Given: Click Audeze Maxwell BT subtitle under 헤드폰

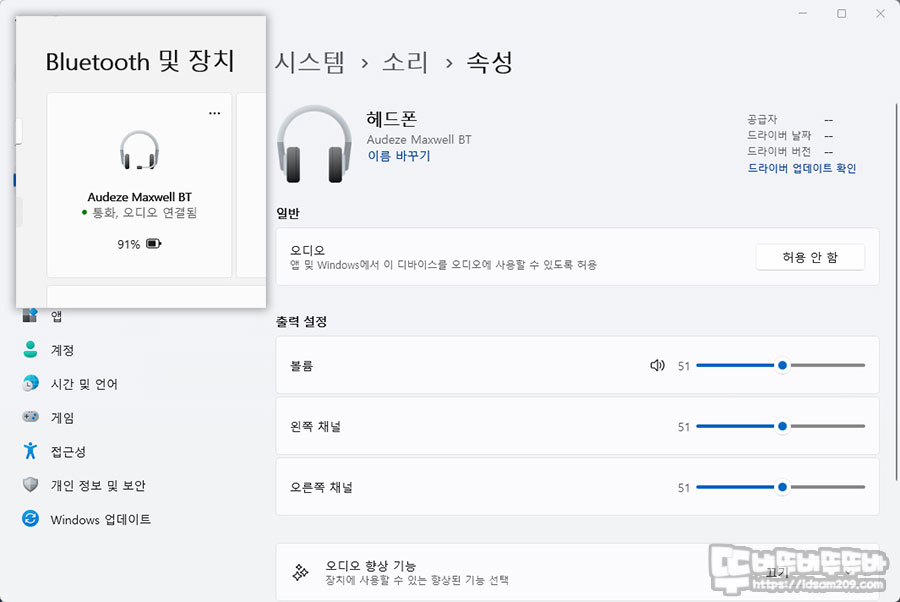Looking at the screenshot, I should [419, 139].
